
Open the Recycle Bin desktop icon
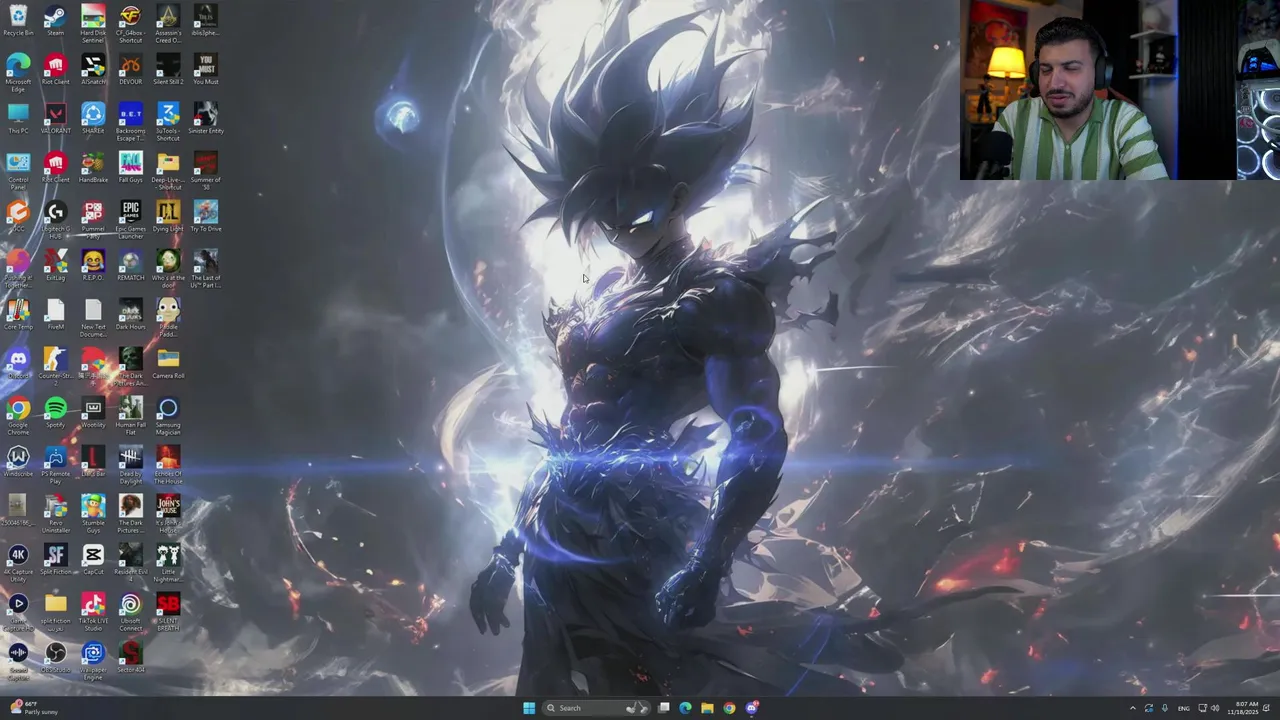click(x=18, y=20)
